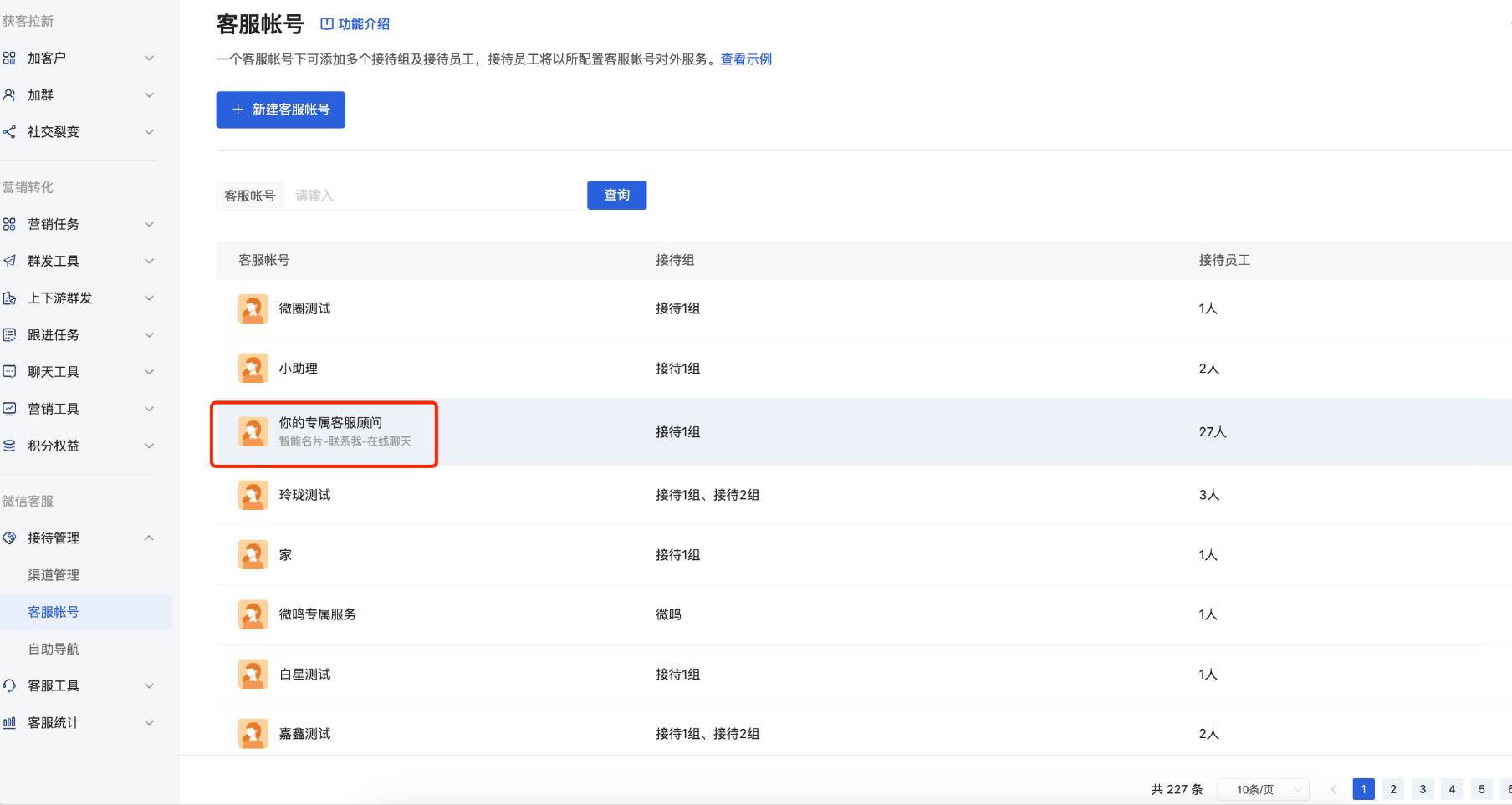Viewport: 1512px width, 805px height.
Task: Click the 新建客服帐号 button
Action: point(281,110)
